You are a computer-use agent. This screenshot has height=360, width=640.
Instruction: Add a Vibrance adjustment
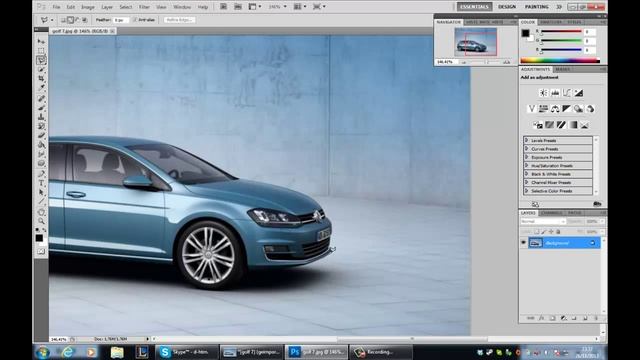[531, 109]
